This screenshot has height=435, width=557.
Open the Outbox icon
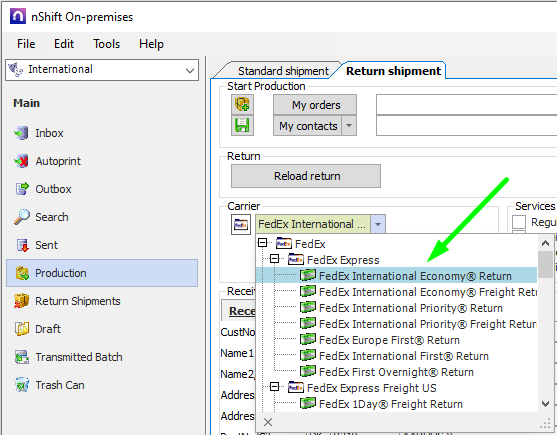pos(21,189)
